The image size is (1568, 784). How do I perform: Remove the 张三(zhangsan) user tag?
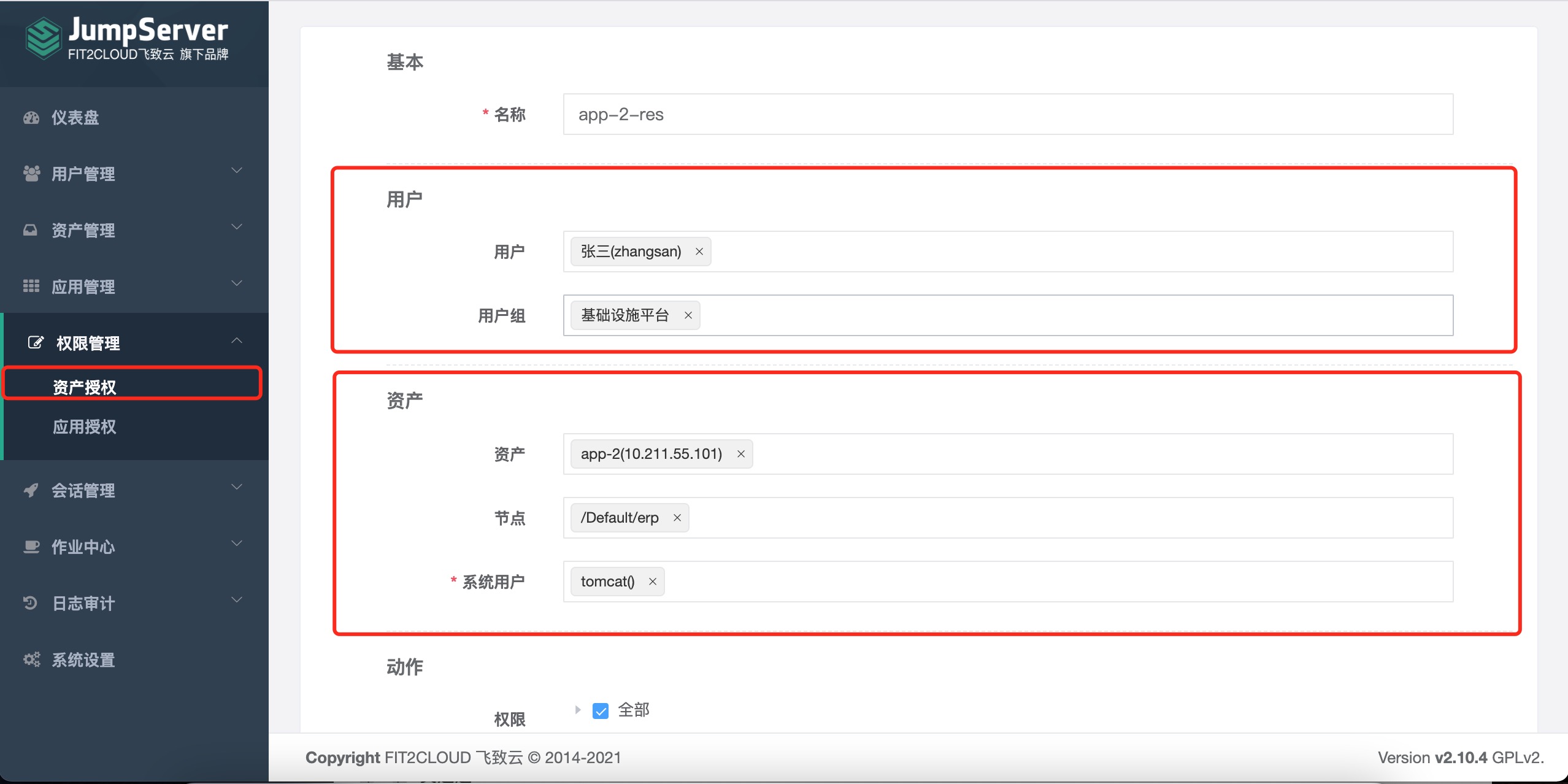[x=699, y=252]
